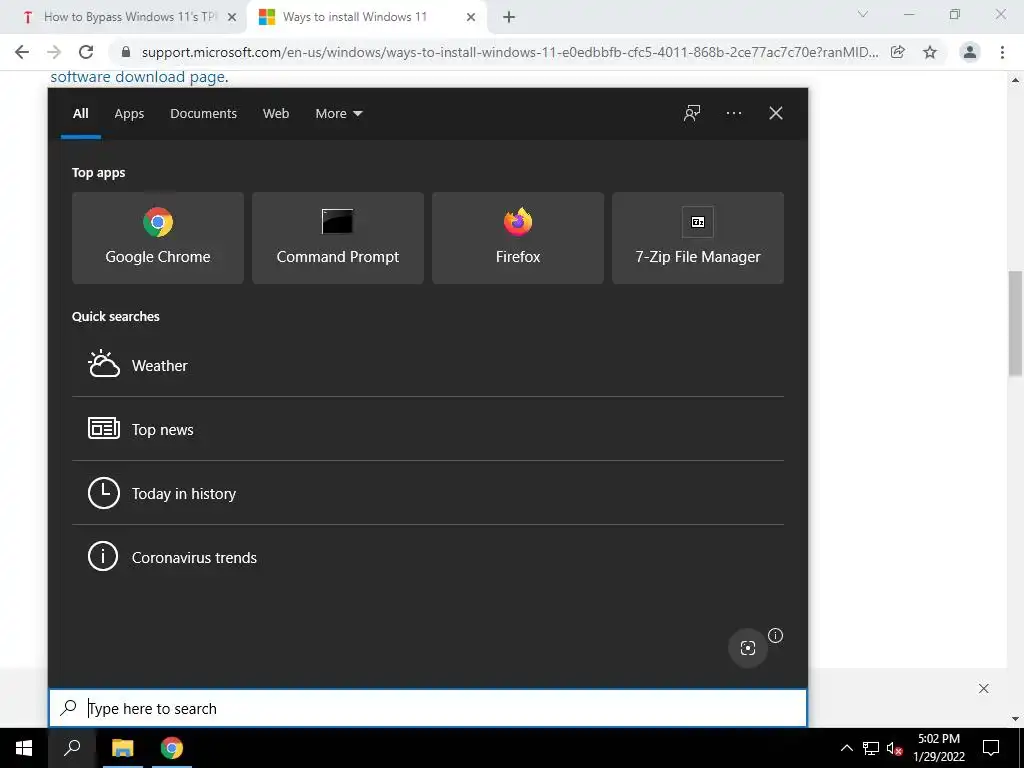Open the search options ellipsis menu
The width and height of the screenshot is (1024, 768).
(733, 113)
